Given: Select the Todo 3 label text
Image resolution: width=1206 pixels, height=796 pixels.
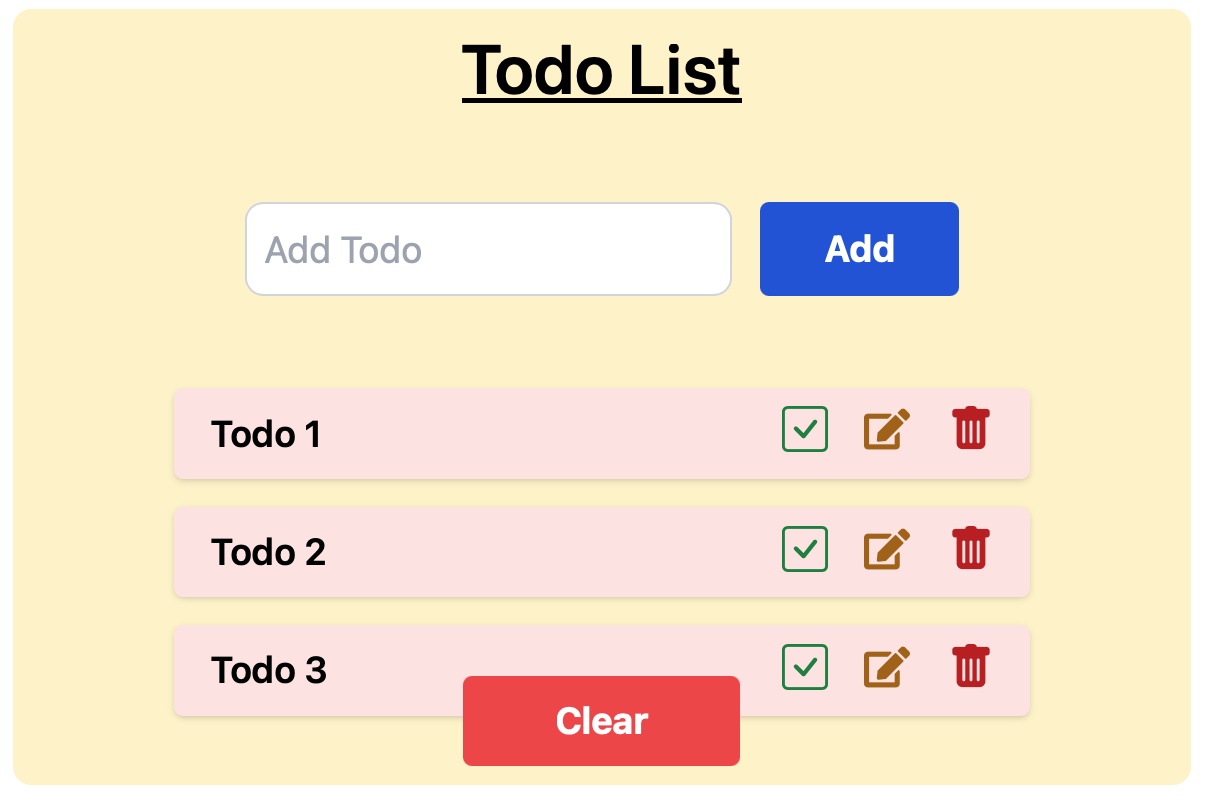Looking at the screenshot, I should (268, 670).
